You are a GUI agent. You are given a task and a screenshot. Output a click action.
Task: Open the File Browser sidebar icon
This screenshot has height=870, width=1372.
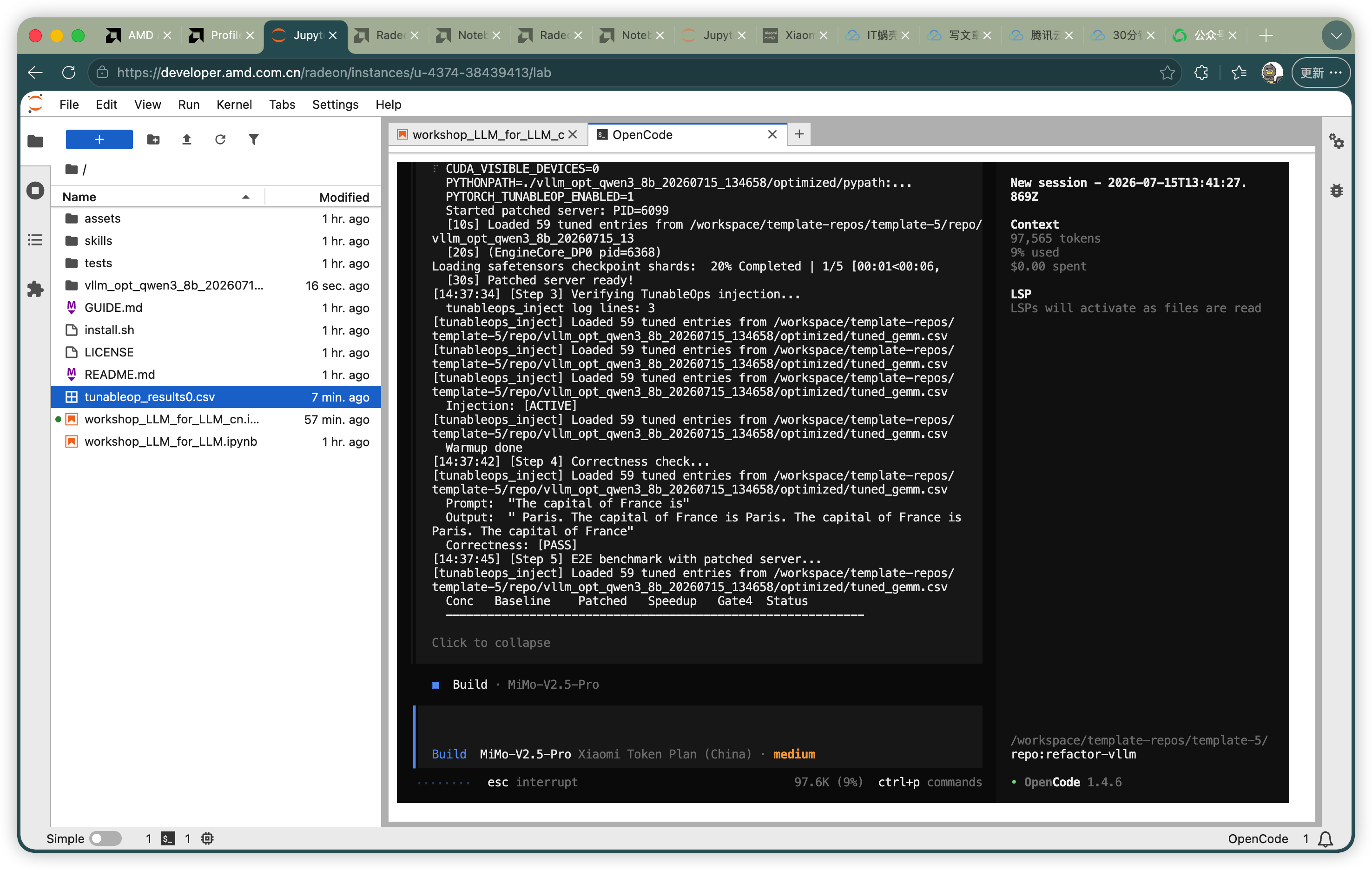click(x=35, y=141)
